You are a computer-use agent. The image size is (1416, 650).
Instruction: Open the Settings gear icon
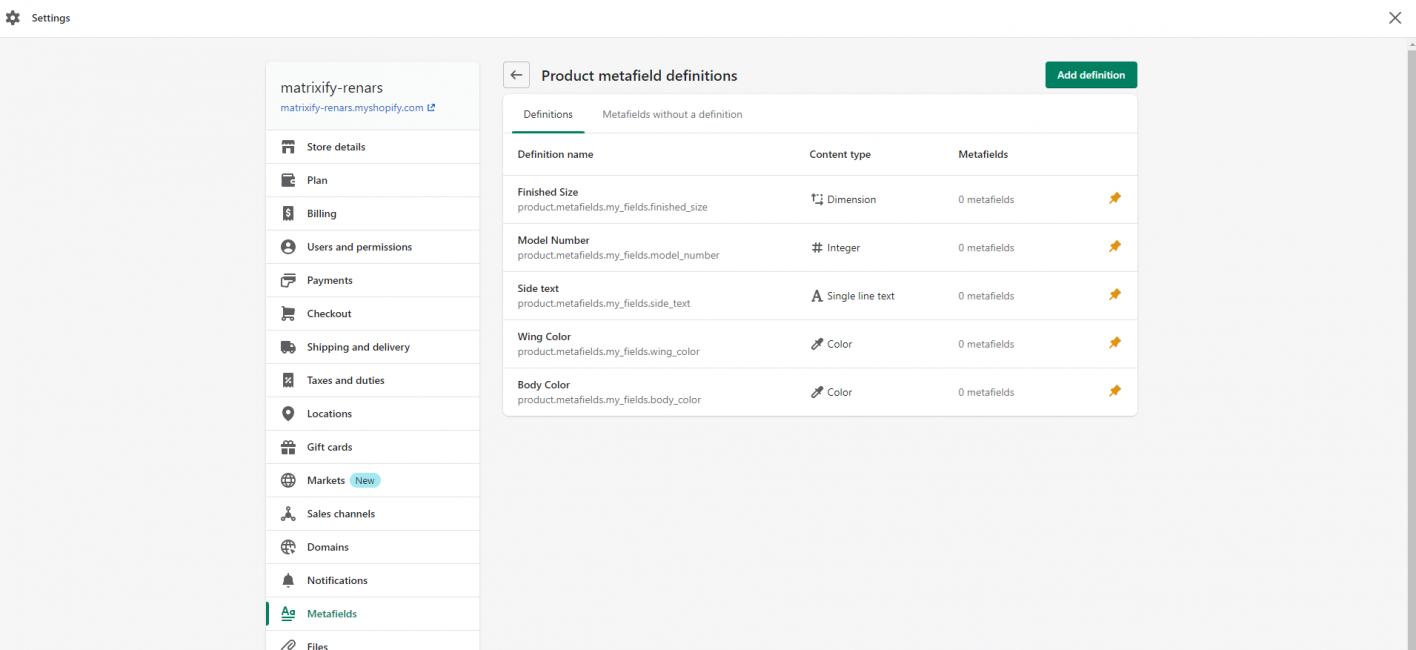[13, 17]
